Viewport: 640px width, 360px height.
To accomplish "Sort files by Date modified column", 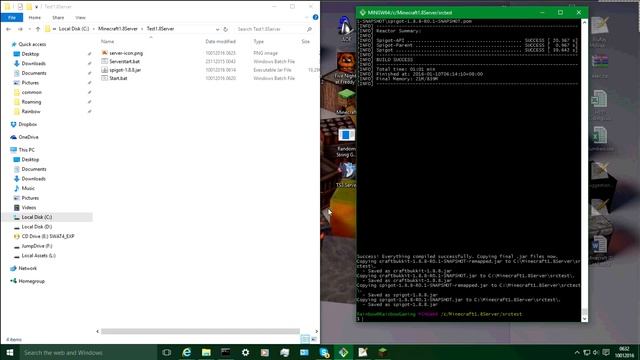I will coord(220,42).
